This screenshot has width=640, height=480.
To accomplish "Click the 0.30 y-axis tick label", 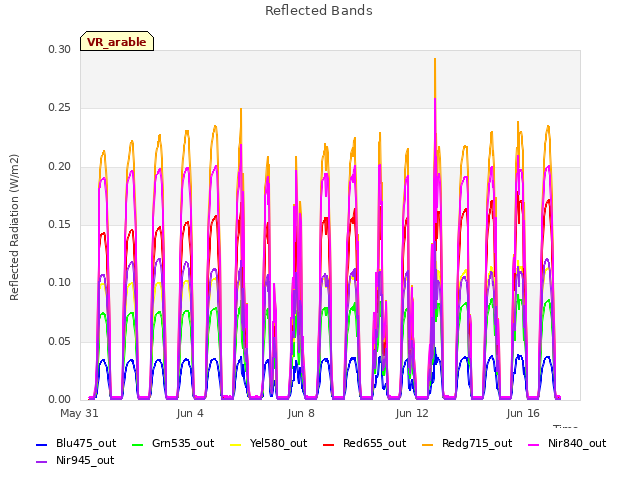I will 59,49.
